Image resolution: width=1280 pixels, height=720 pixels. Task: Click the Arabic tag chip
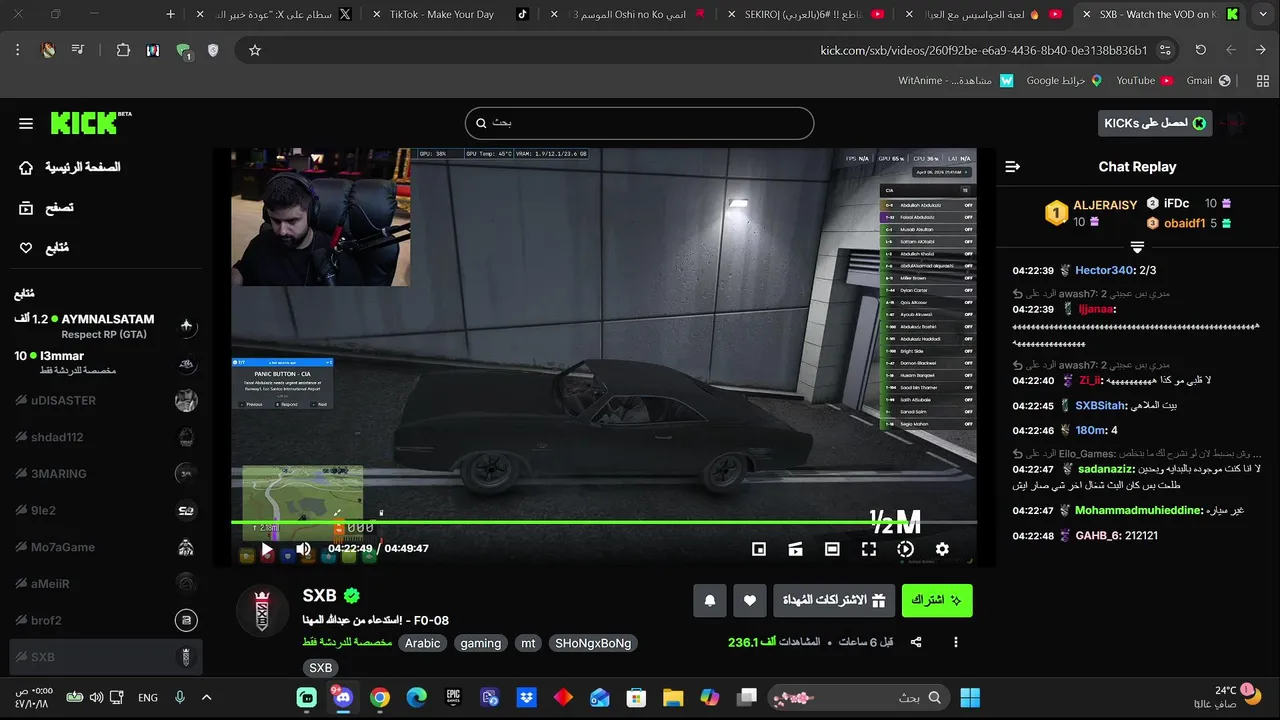[422, 643]
